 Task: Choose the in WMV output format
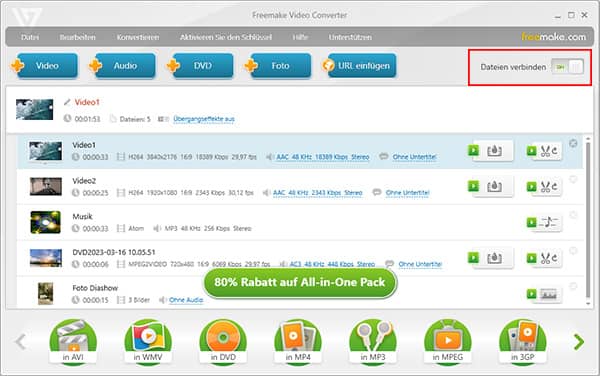tap(148, 341)
